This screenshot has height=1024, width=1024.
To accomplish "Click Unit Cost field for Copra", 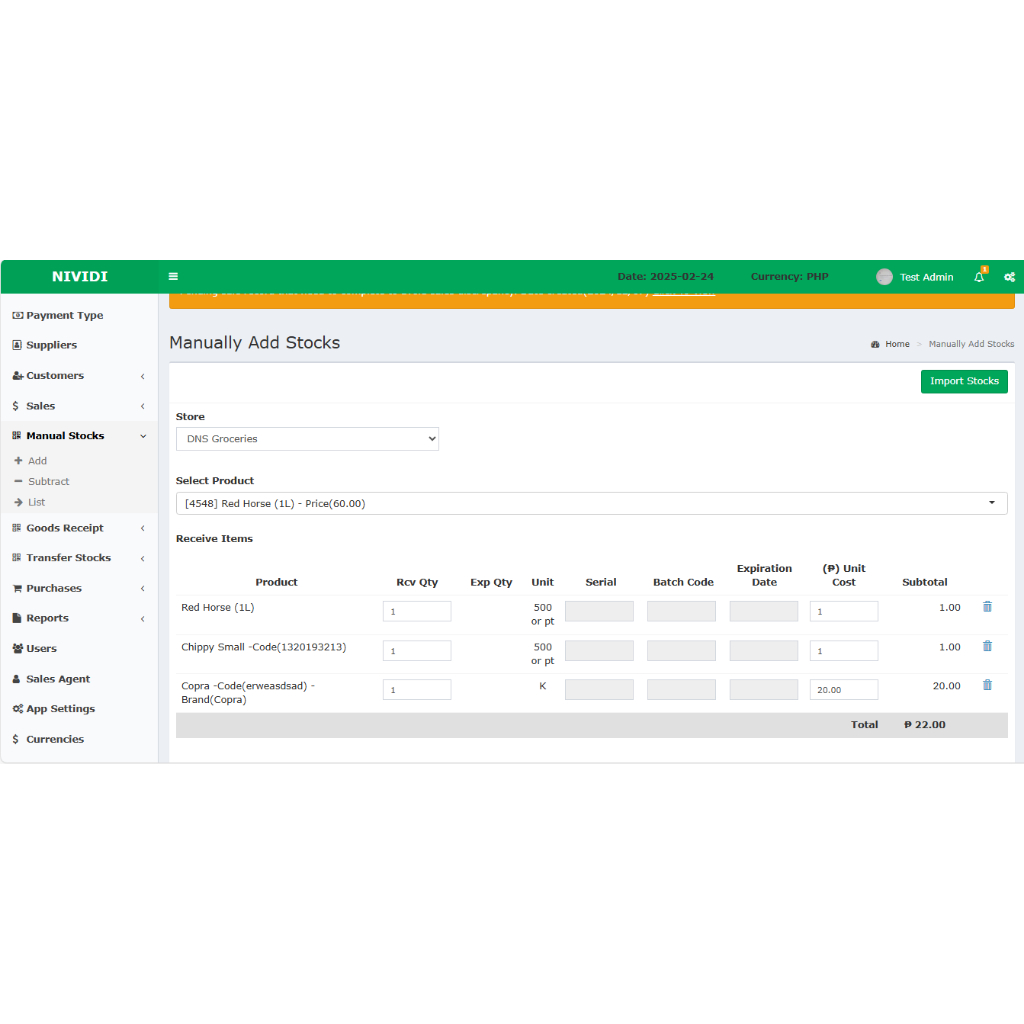I will (x=843, y=690).
